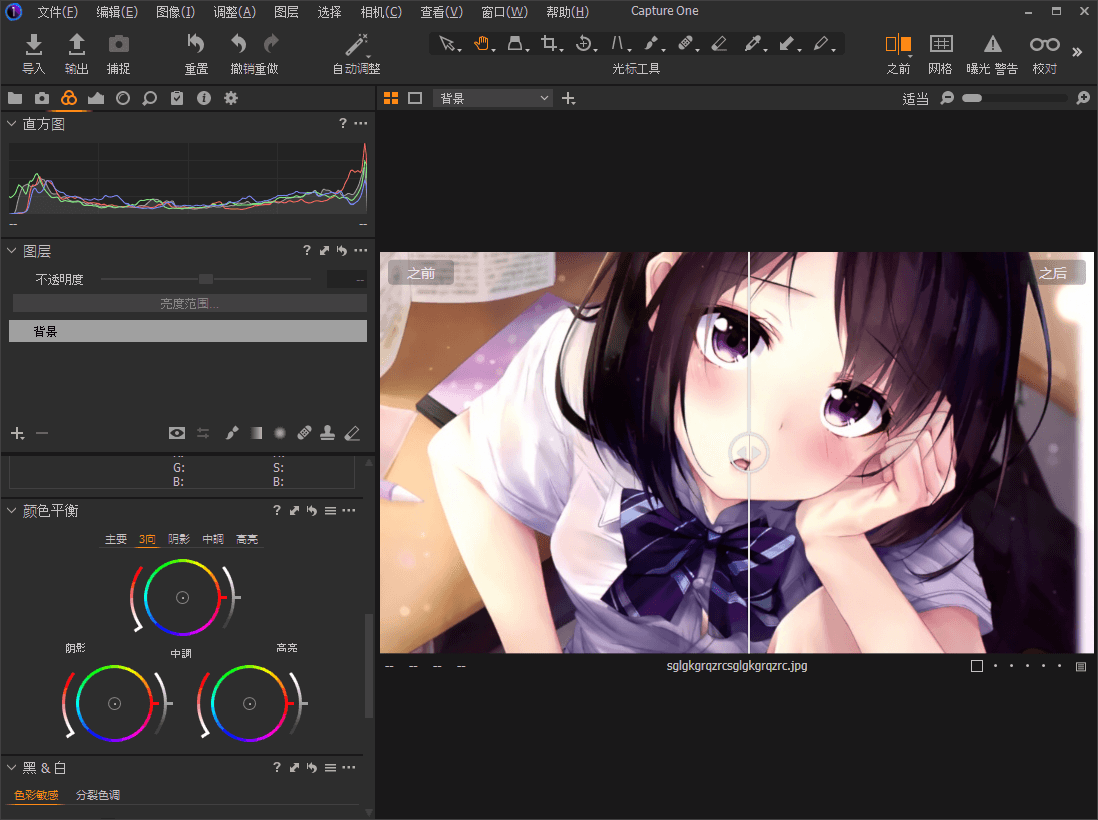
Task: Select the eyedropper color picker tool
Action: pyautogui.click(x=753, y=43)
